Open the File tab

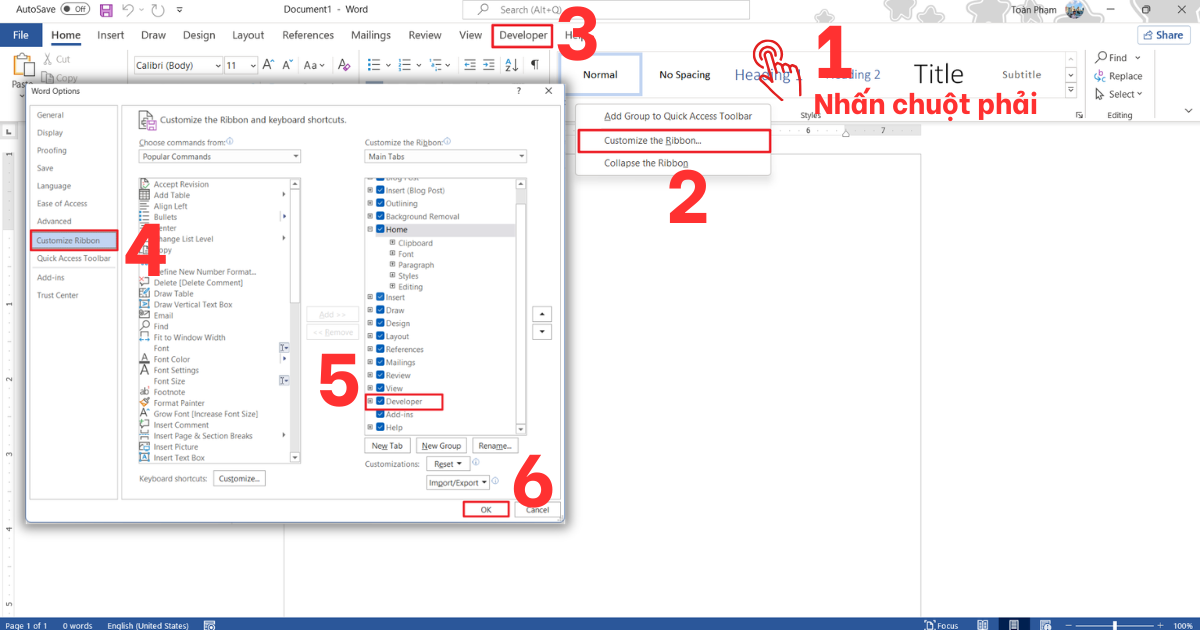[x=20, y=35]
